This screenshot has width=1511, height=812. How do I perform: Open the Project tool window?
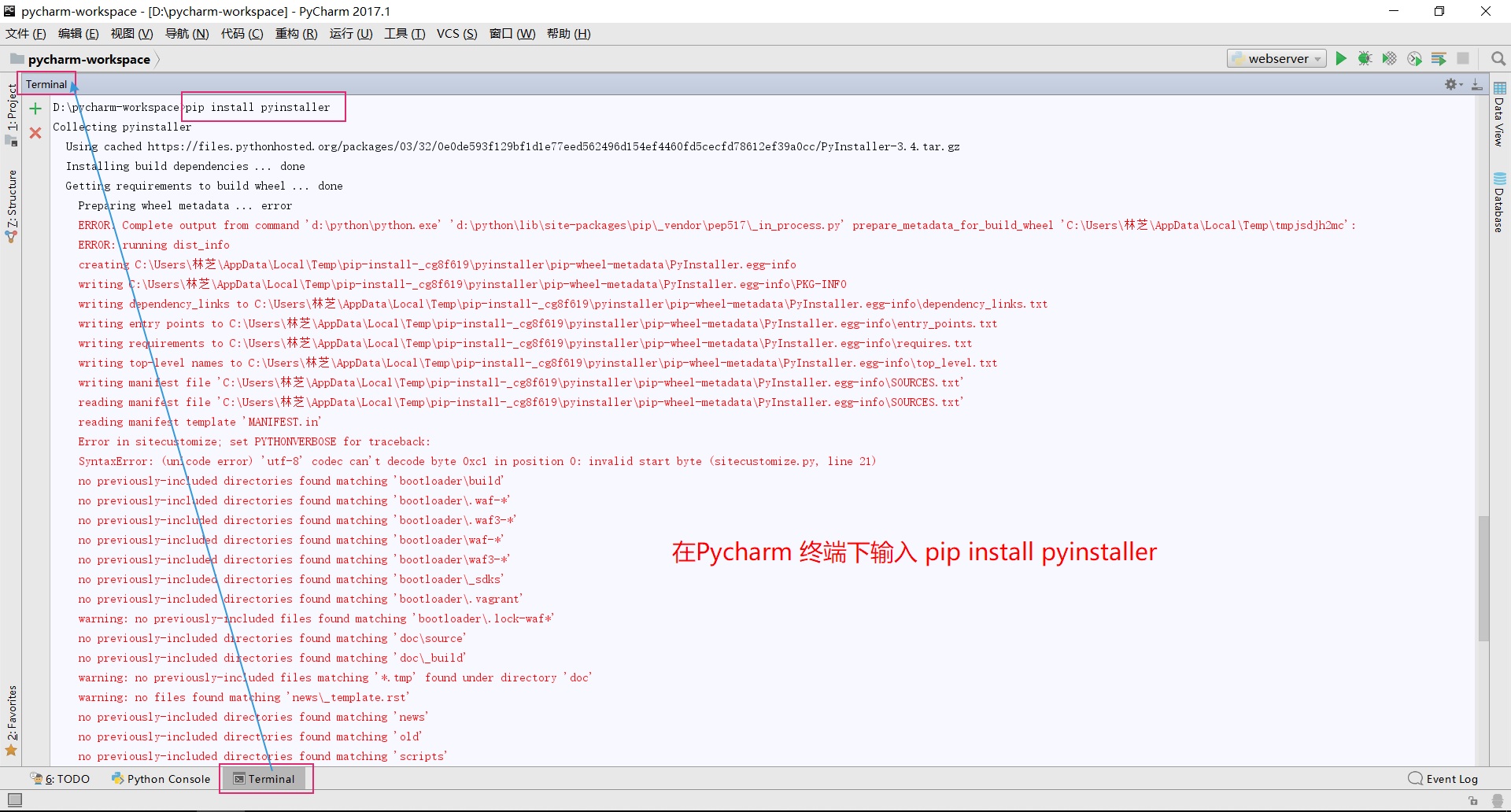click(11, 114)
